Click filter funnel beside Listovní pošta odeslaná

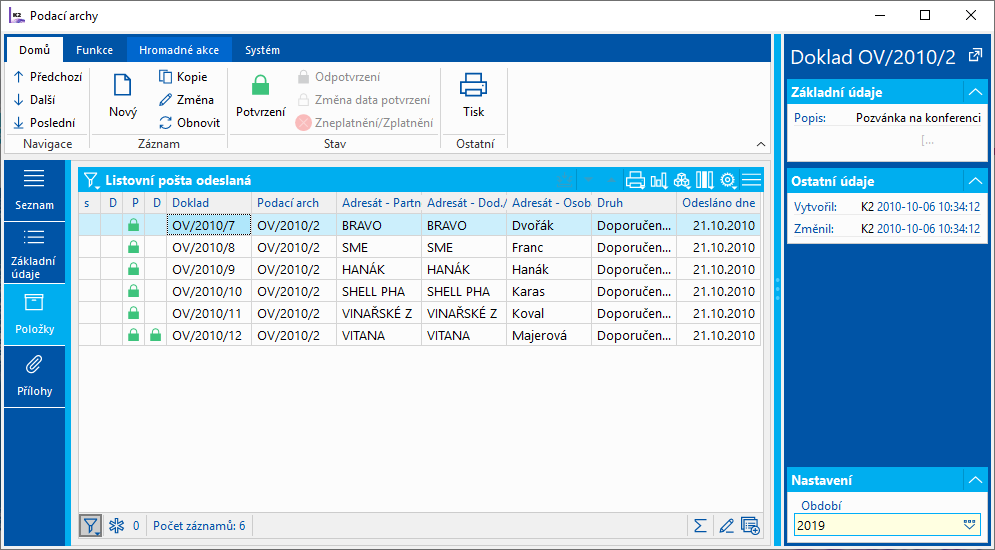[x=92, y=181]
